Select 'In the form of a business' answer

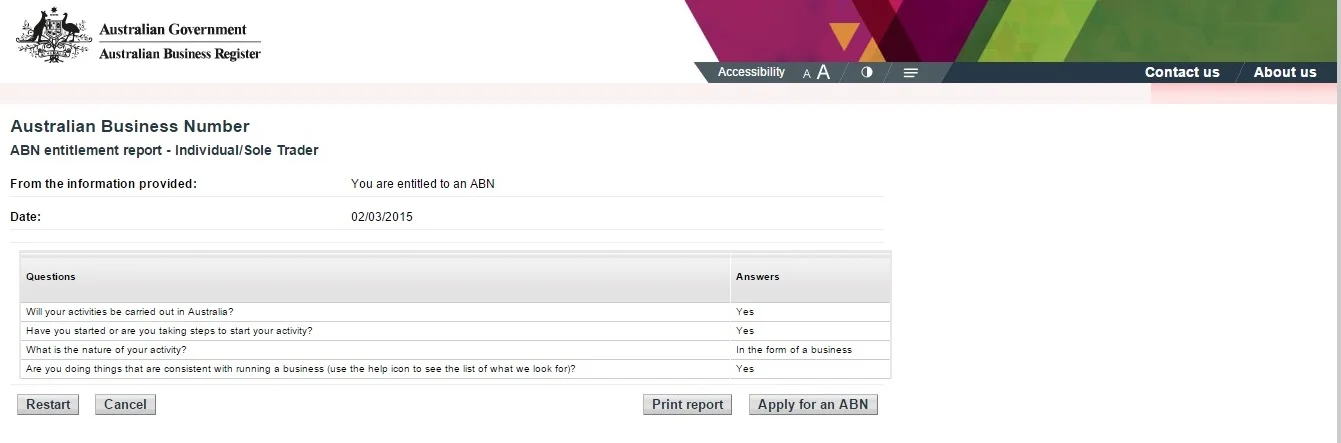point(794,350)
